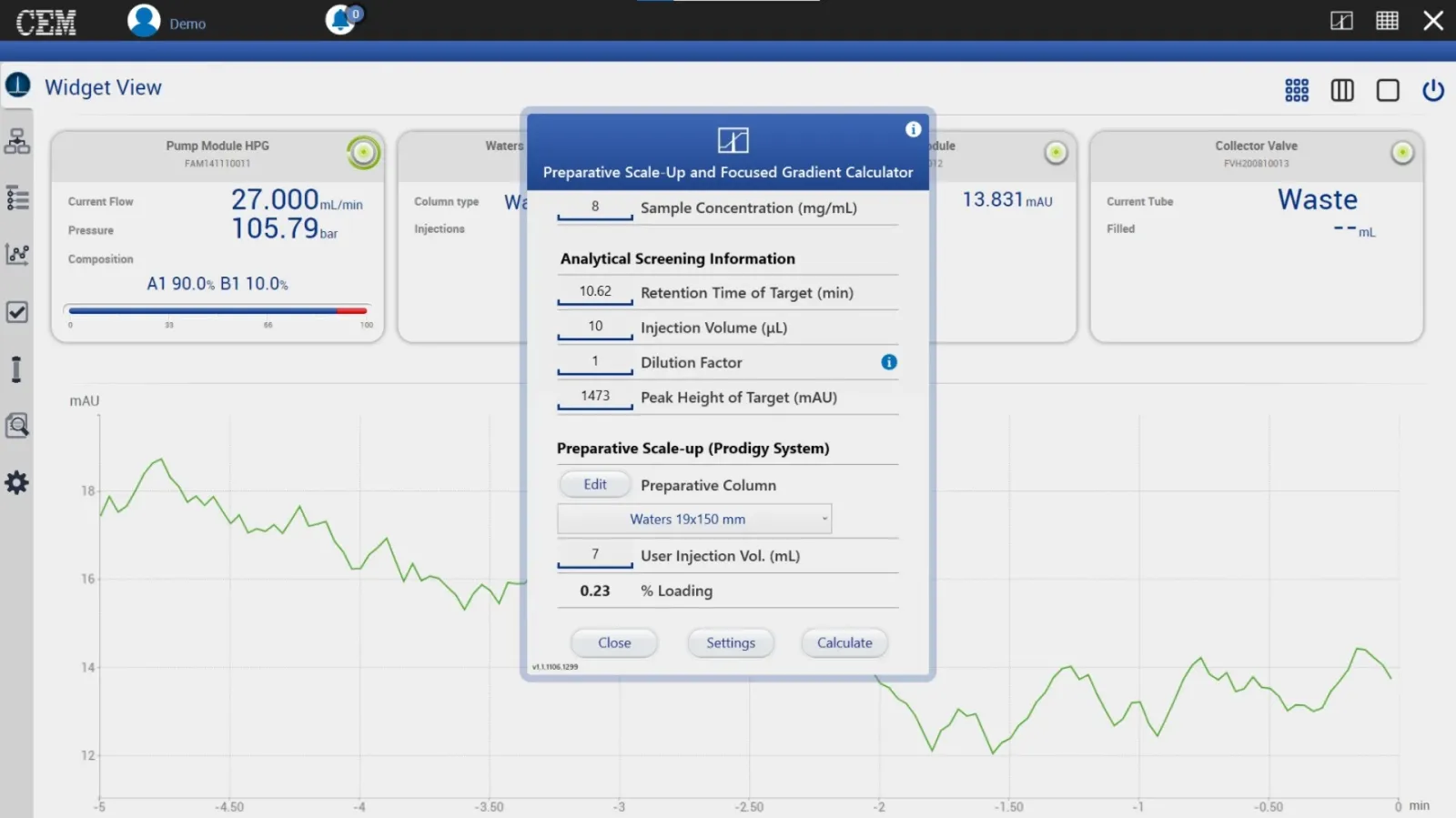Click the Calculate button
Viewport: 1456px width, 818px height.
coord(844,642)
